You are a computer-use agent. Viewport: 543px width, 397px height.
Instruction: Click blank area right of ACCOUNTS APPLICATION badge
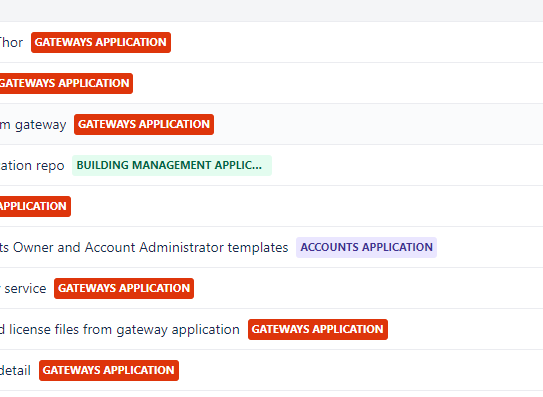[x=490, y=247]
